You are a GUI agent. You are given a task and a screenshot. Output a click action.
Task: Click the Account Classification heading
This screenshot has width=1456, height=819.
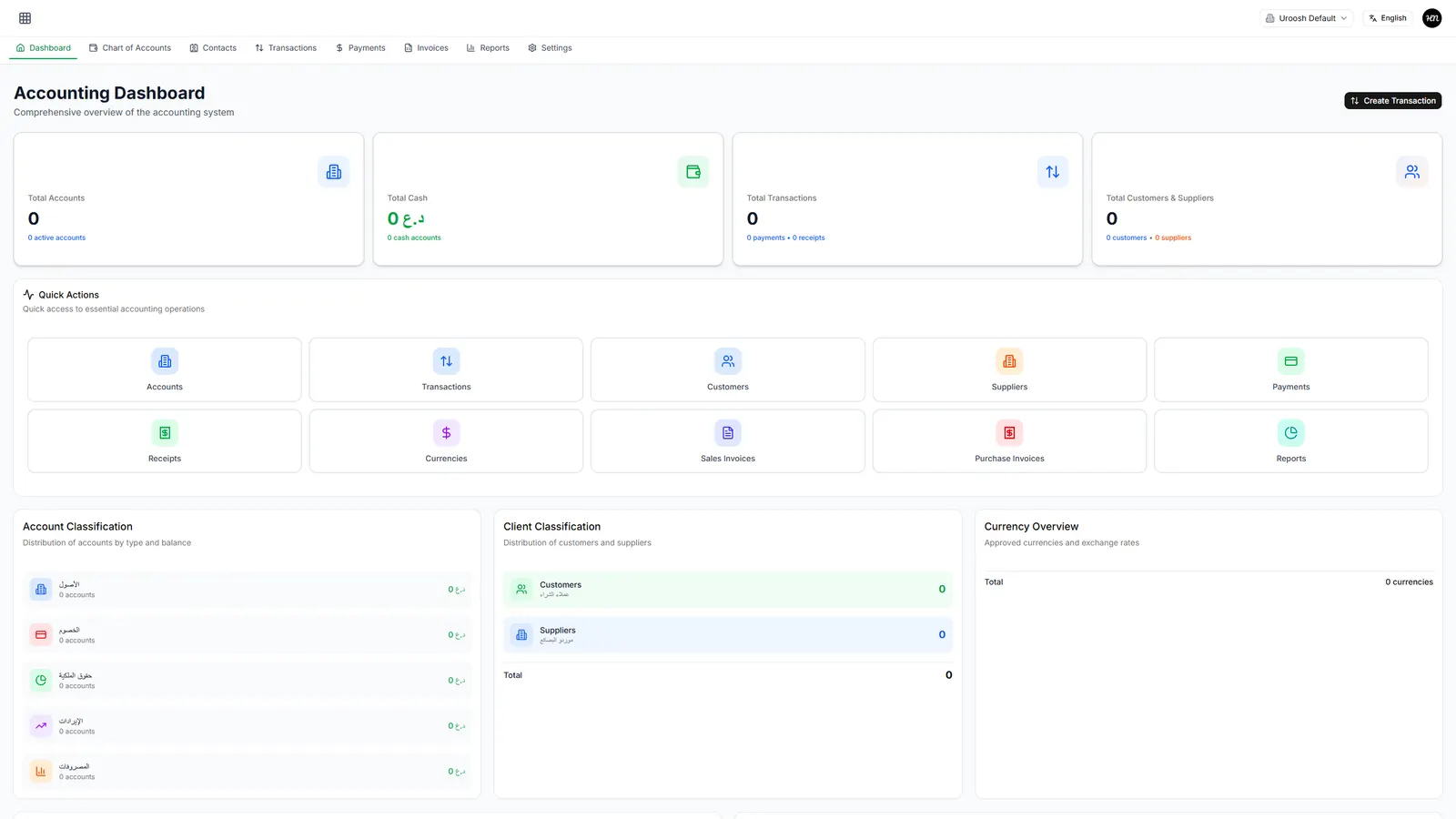point(77,527)
